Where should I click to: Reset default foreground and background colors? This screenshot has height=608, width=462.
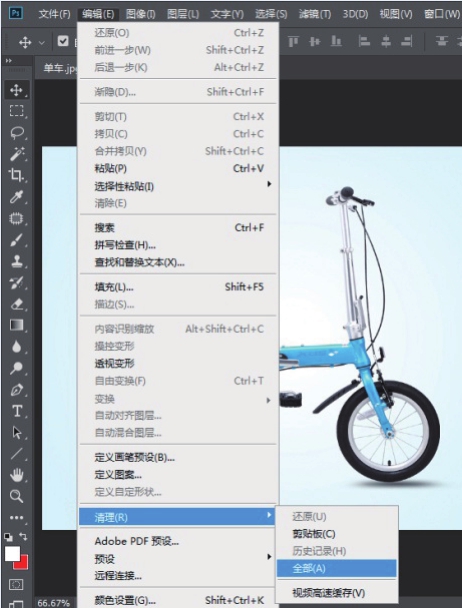8,537
